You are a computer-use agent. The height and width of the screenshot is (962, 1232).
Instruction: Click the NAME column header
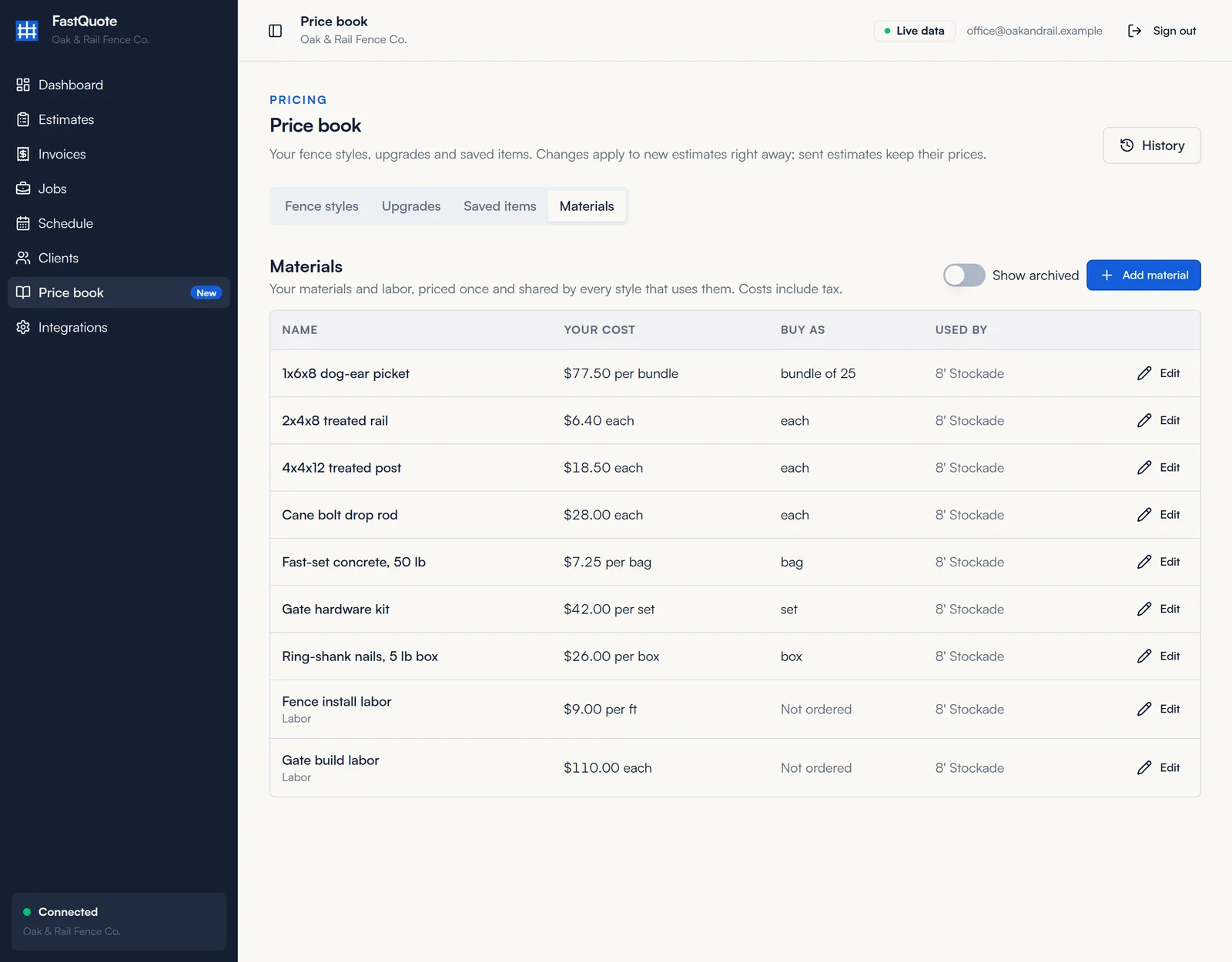click(x=300, y=330)
